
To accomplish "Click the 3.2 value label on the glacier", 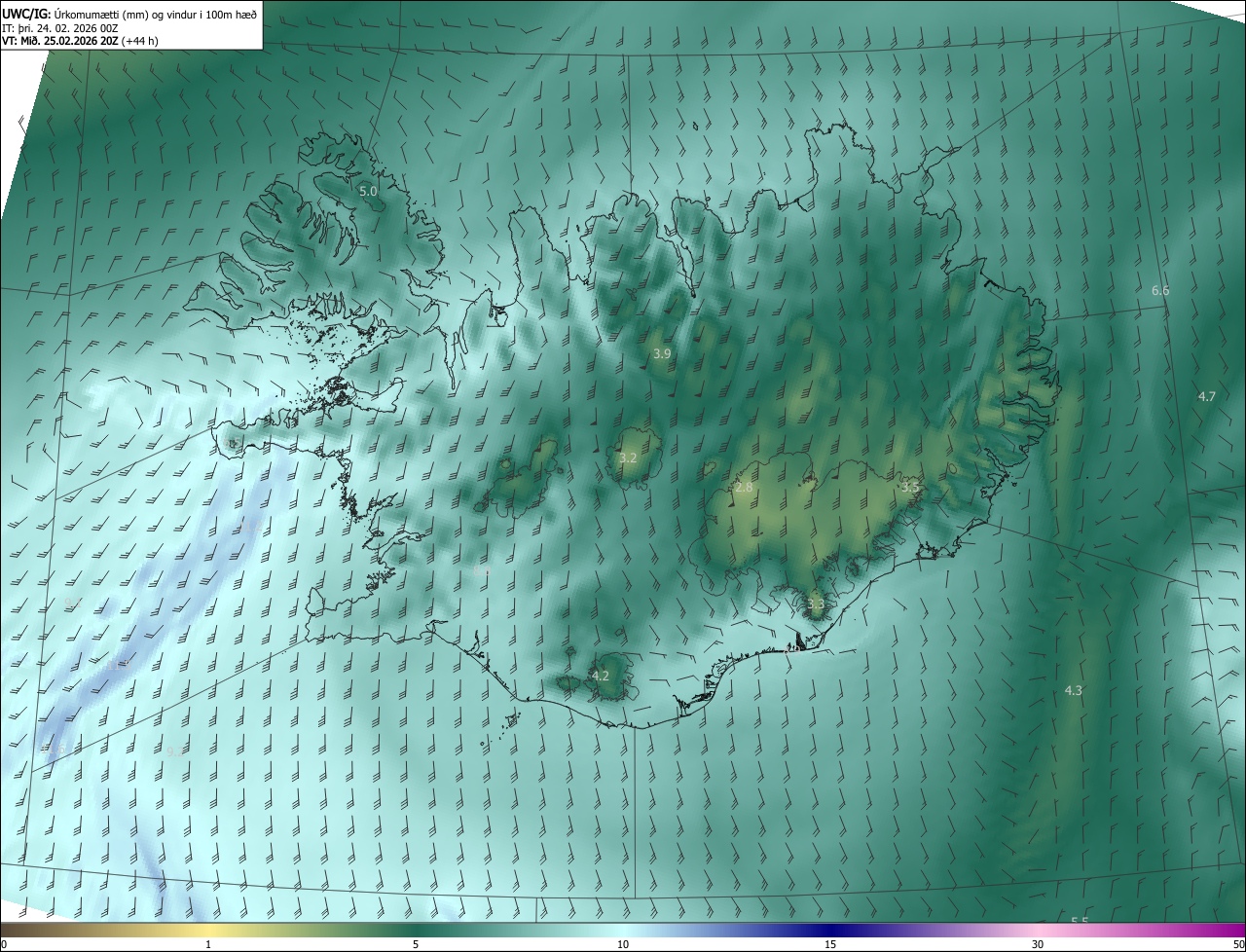I will pyautogui.click(x=628, y=458).
